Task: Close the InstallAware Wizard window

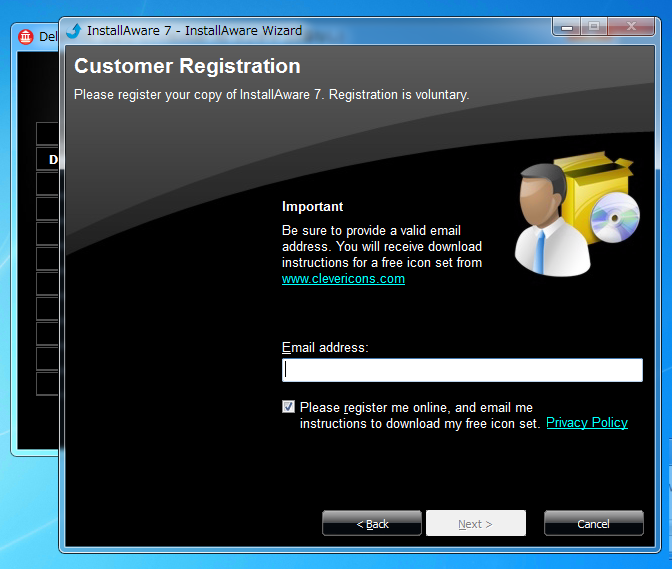Action: tap(631, 27)
